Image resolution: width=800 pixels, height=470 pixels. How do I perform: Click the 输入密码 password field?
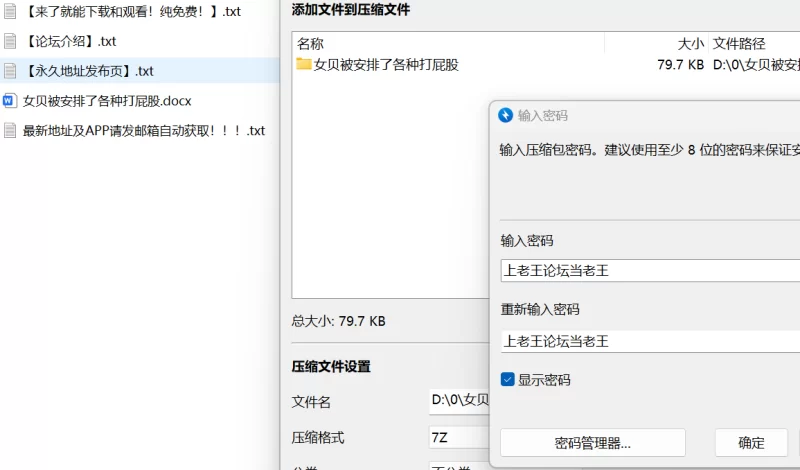click(650, 270)
